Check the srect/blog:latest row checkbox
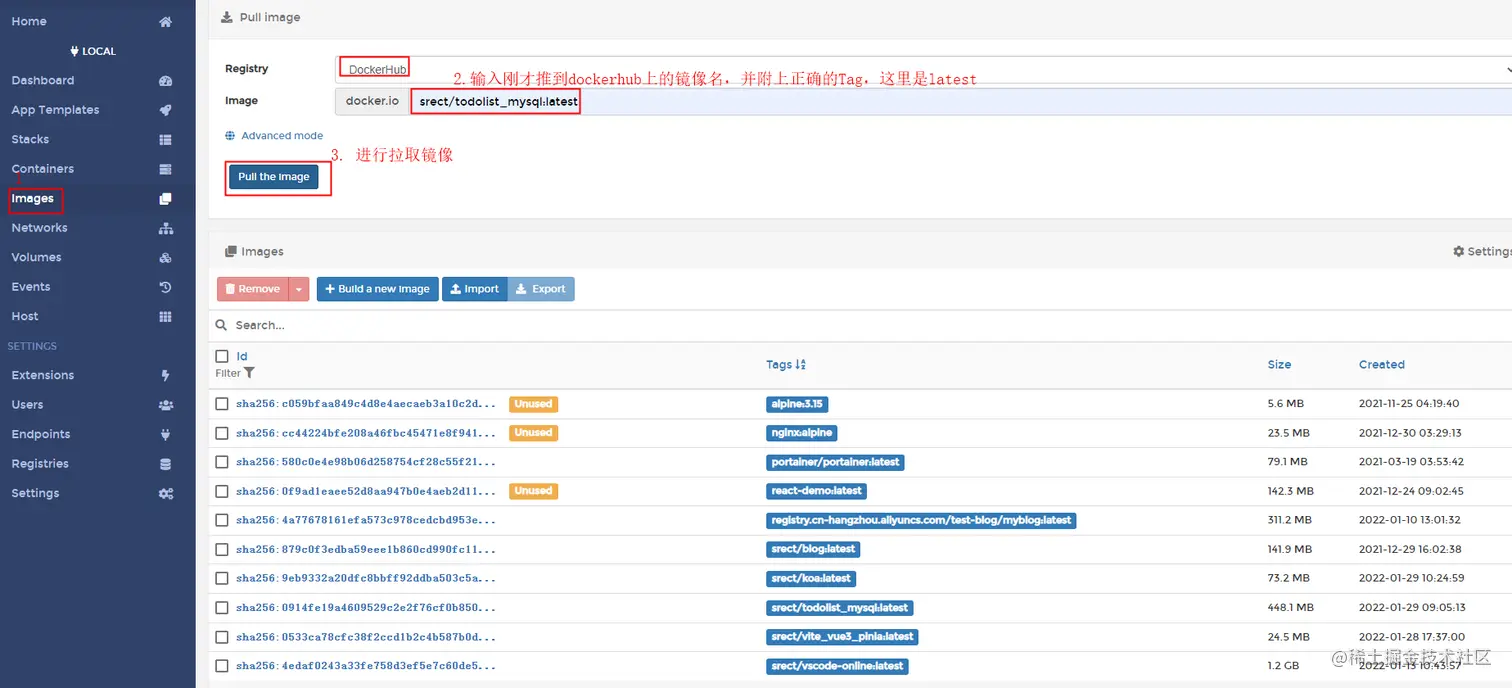Screen dimensions: 1512x688 pos(222,549)
